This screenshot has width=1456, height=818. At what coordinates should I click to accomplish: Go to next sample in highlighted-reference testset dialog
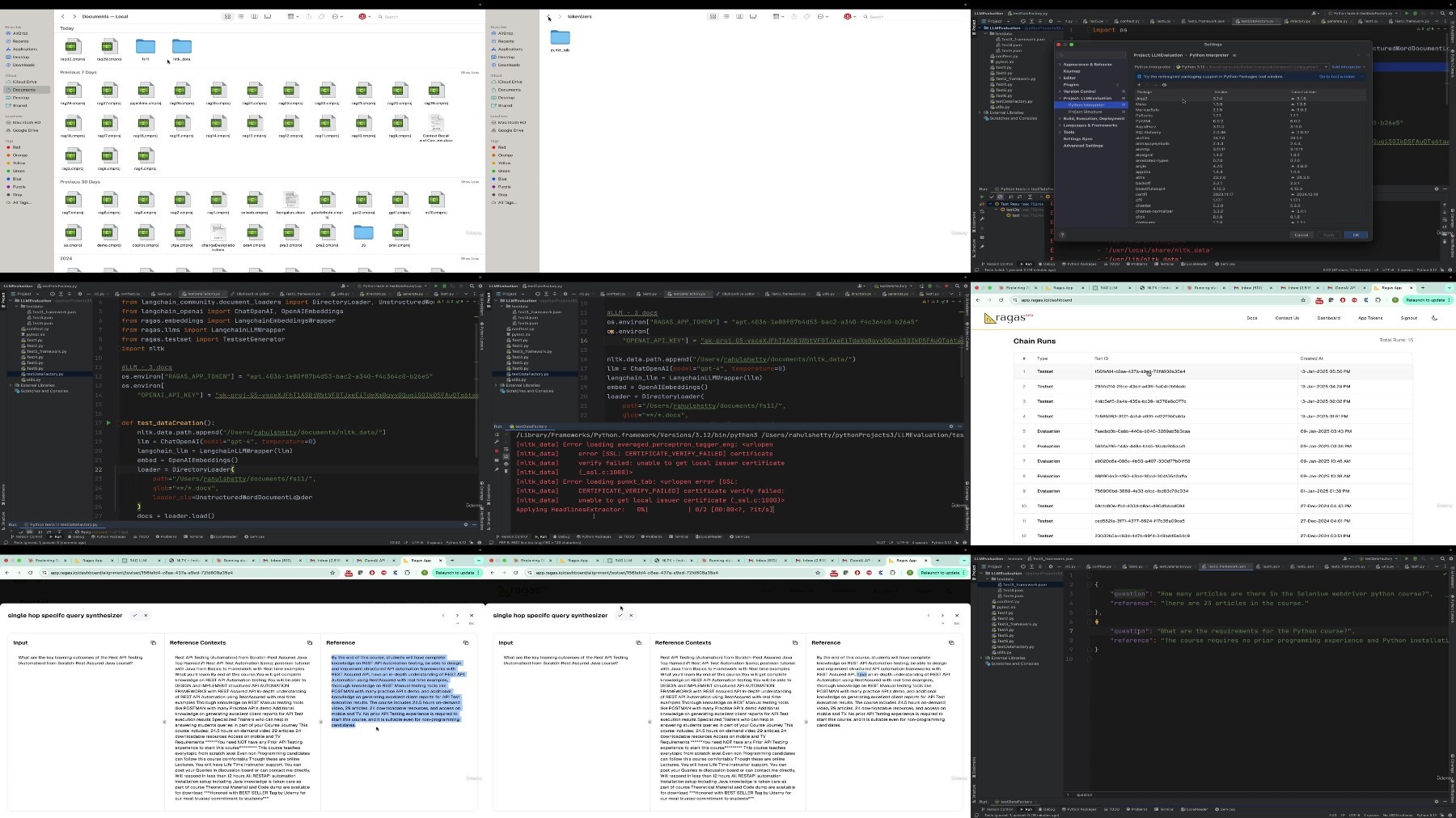click(457, 615)
